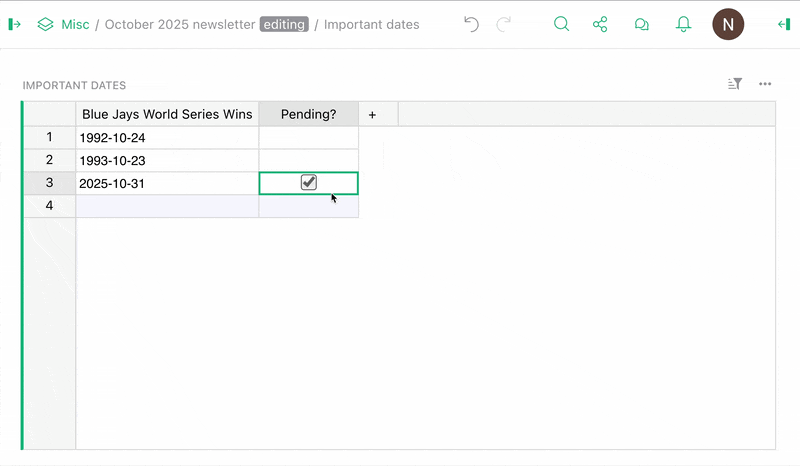Image resolution: width=800 pixels, height=466 pixels.
Task: Click the workspace layers icon
Action: 45,24
